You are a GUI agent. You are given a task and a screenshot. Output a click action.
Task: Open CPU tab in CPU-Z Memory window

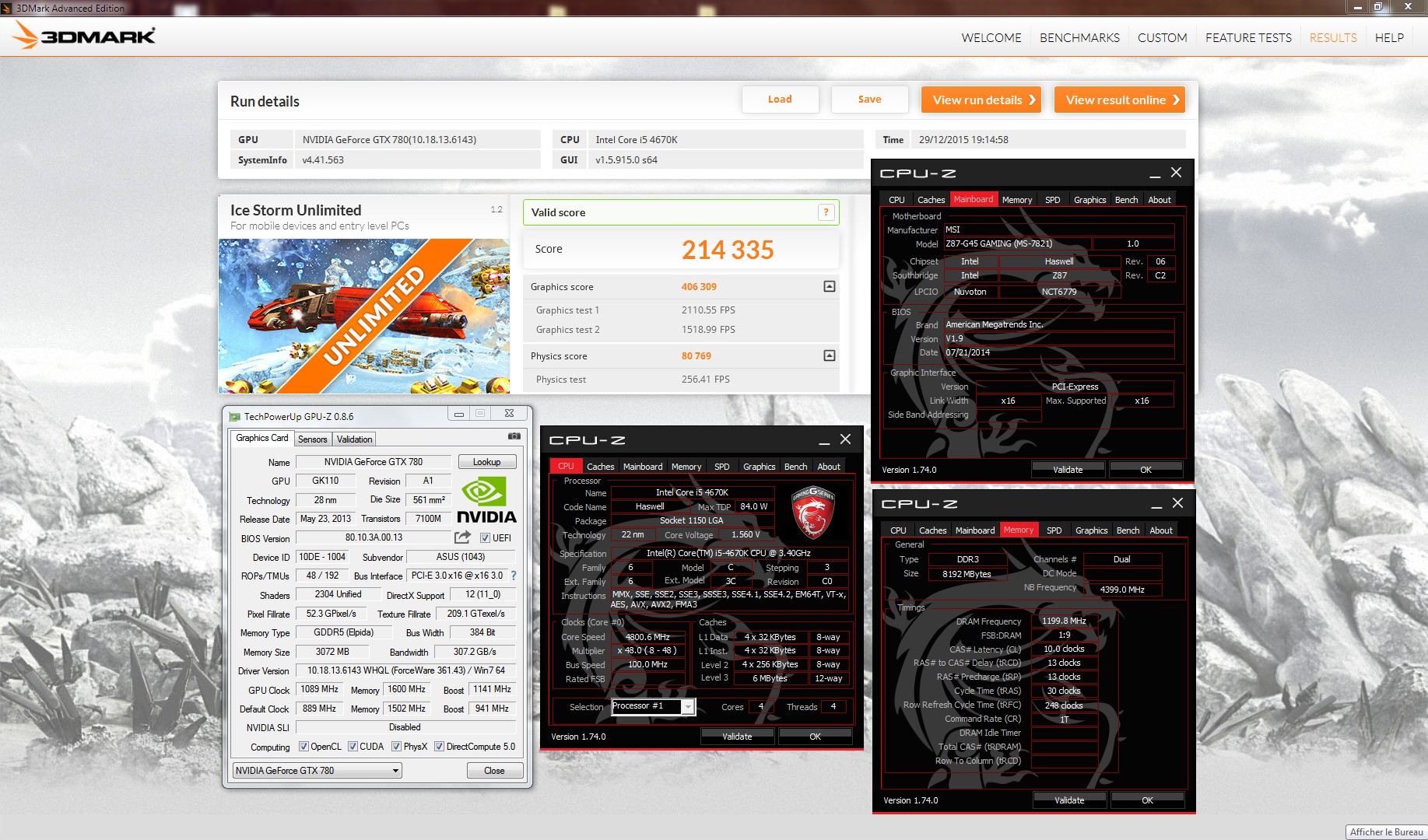[898, 530]
